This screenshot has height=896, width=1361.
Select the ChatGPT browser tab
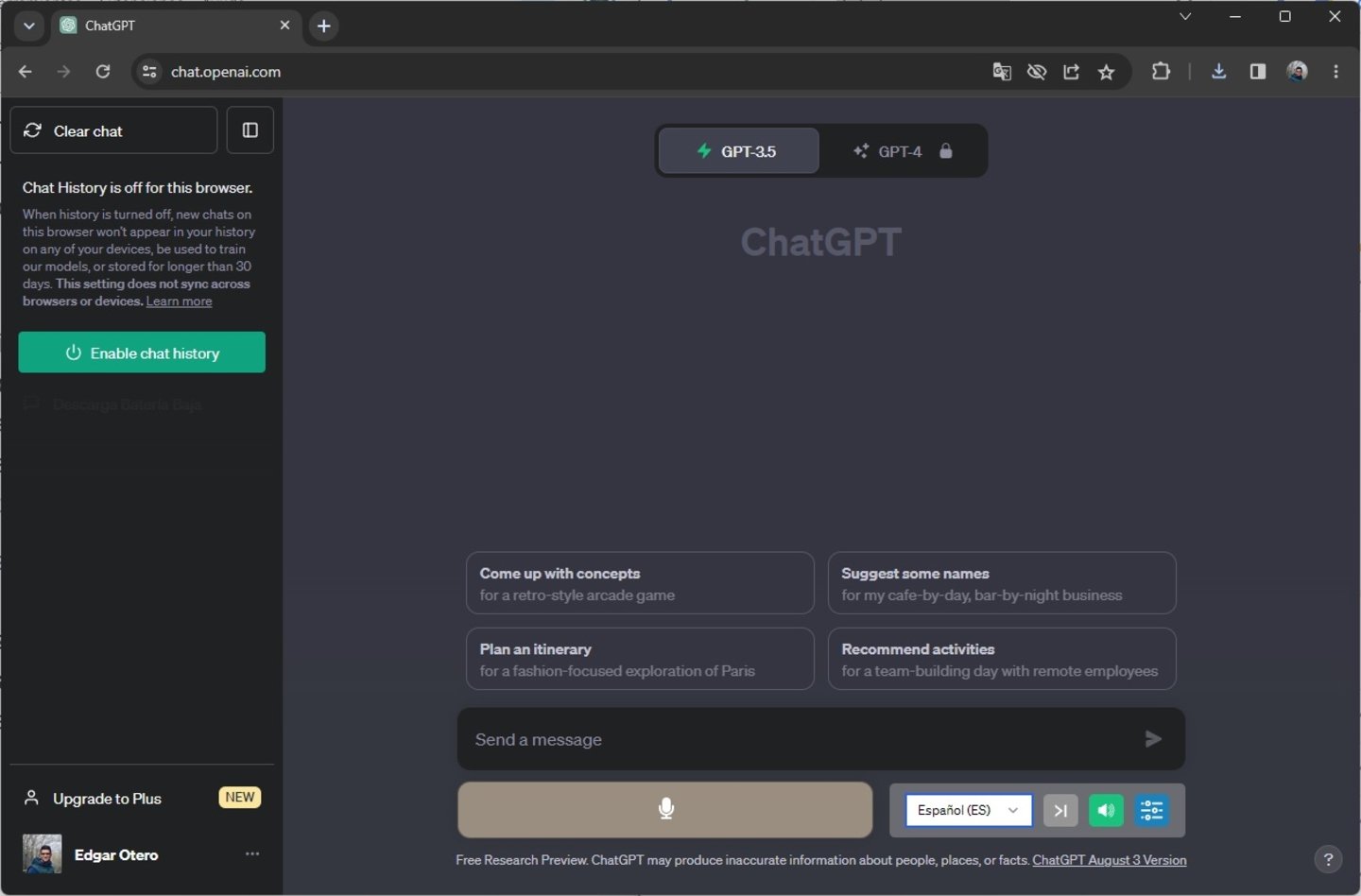175,26
